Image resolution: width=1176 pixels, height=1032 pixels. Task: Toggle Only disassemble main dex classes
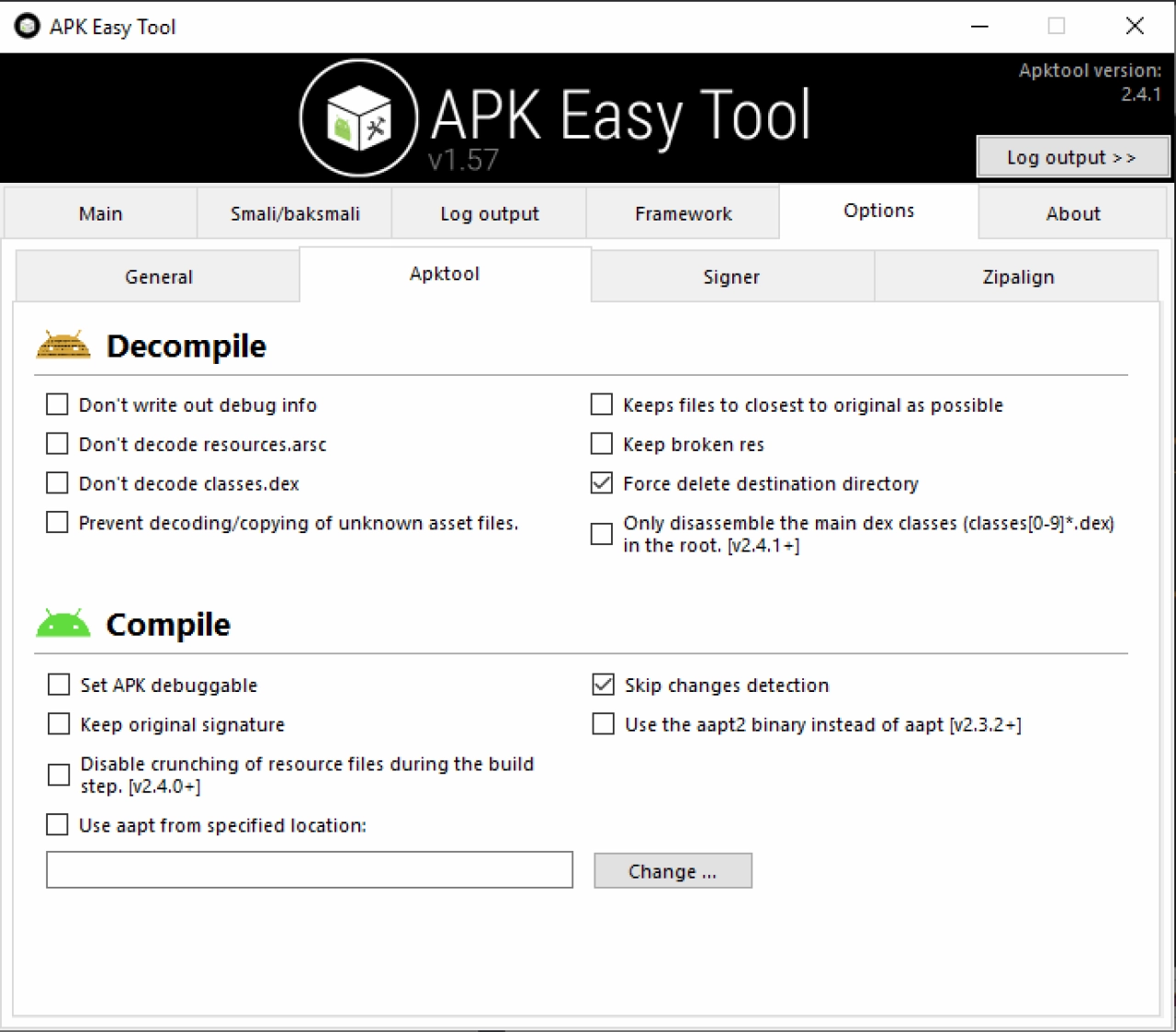coord(602,534)
